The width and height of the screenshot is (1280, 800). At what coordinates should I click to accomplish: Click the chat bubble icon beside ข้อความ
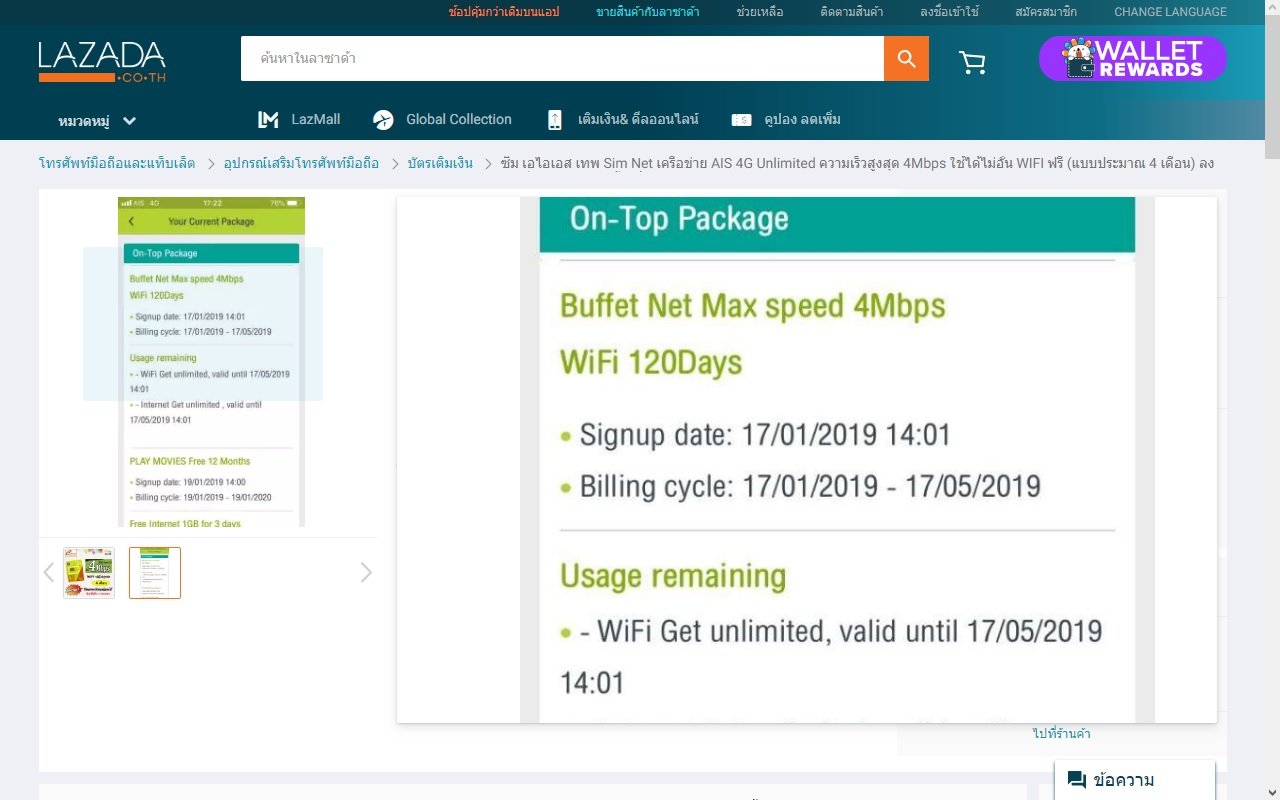pyautogui.click(x=1077, y=780)
